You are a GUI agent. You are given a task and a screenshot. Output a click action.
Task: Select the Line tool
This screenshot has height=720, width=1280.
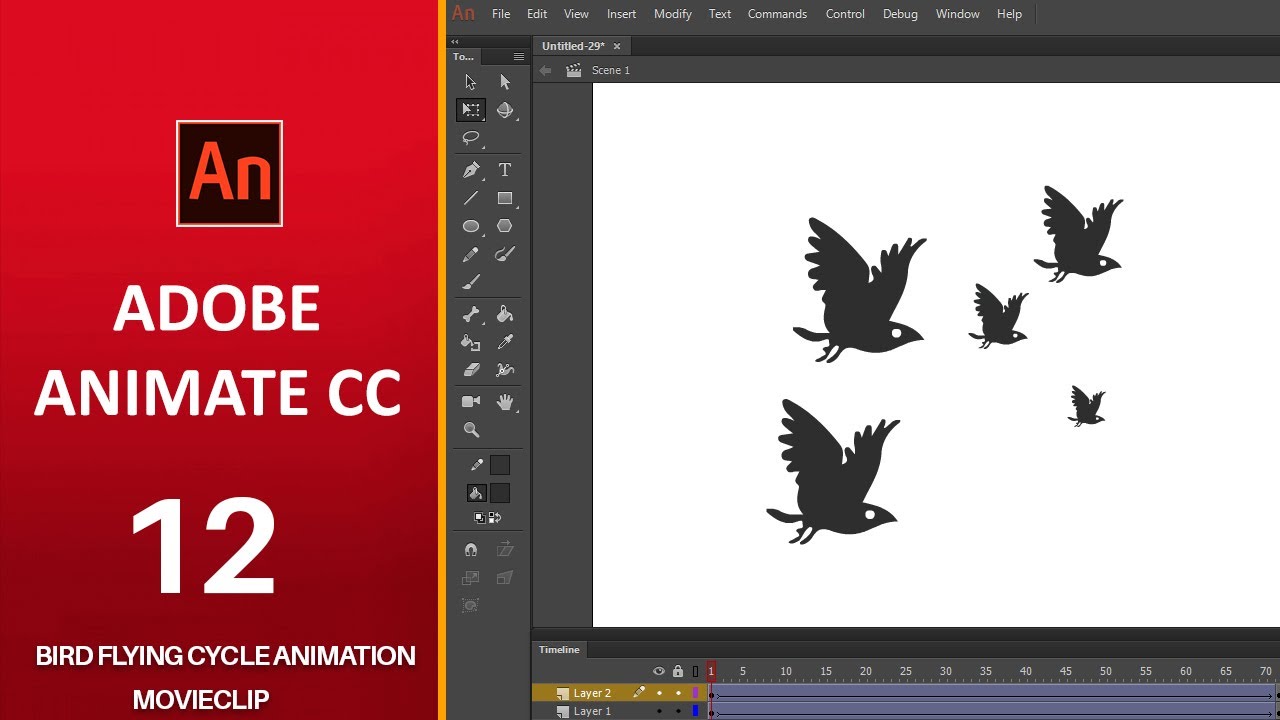click(471, 198)
